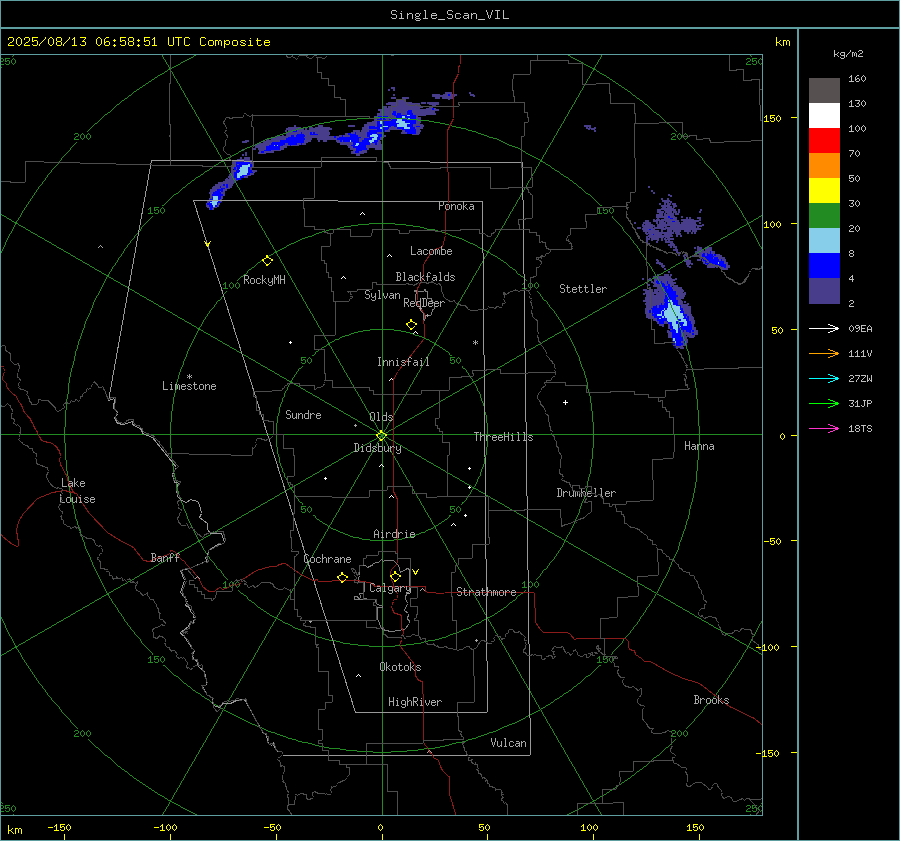Screen dimensions: 900x841
Task: Click the Brooks town label
Action: [x=711, y=700]
